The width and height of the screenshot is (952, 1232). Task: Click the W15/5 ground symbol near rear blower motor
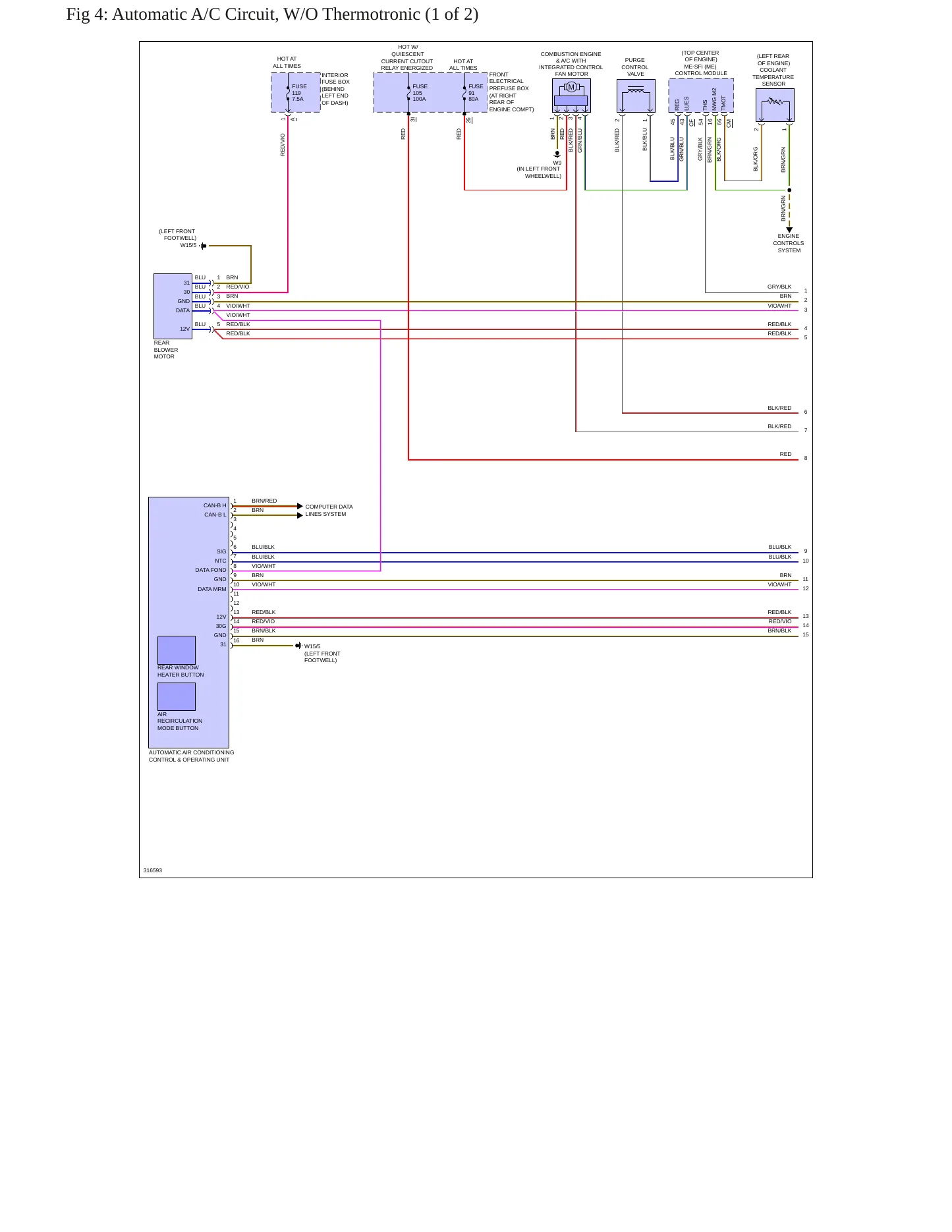pos(203,246)
